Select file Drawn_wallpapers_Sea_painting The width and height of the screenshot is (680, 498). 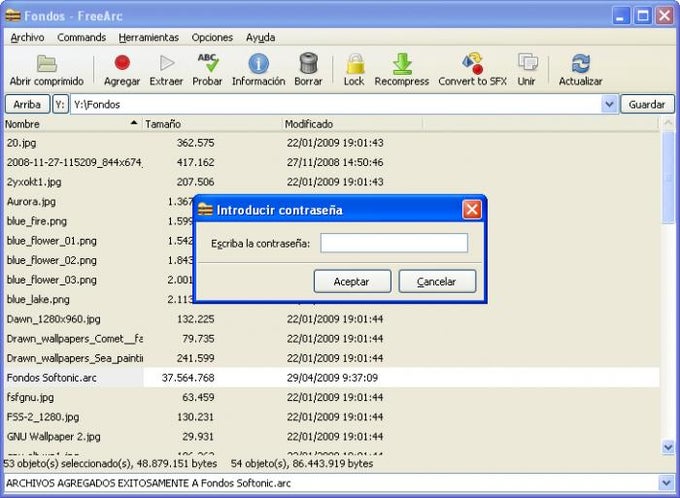coord(74,358)
